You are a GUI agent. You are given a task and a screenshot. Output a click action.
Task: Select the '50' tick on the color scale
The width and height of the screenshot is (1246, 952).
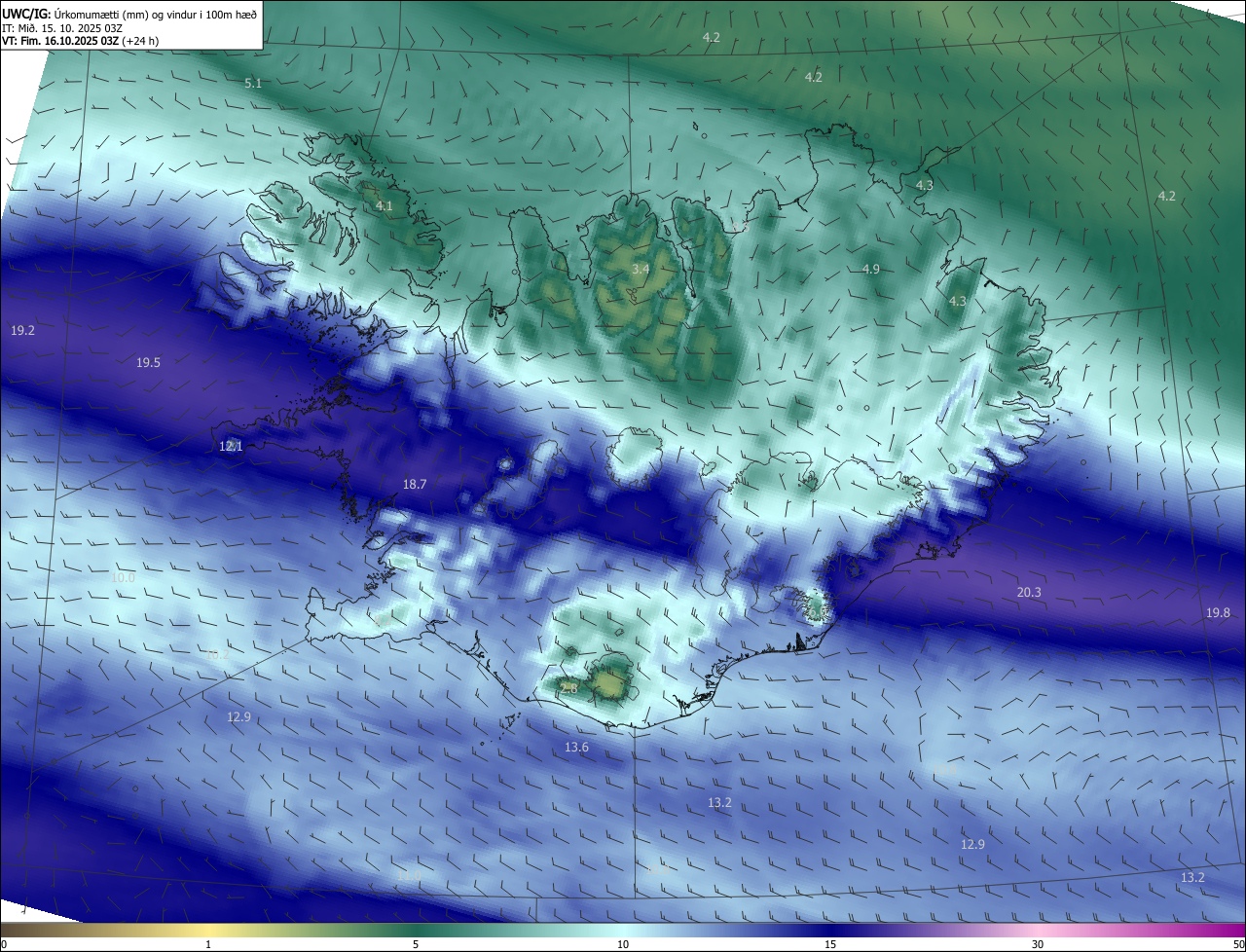(1238, 945)
